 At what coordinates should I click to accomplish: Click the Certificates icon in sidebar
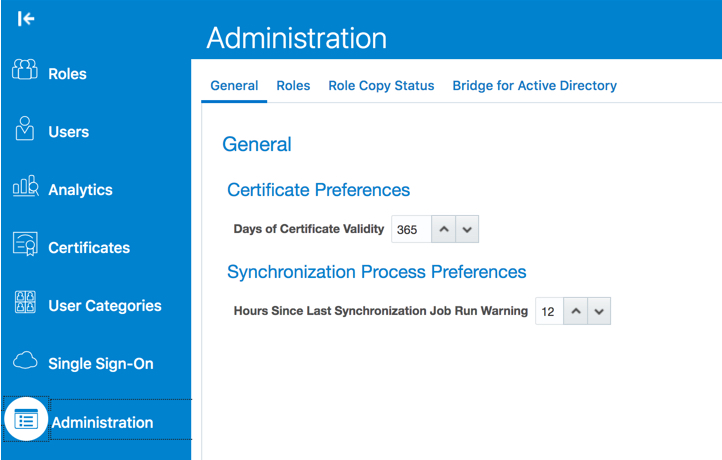click(x=25, y=245)
